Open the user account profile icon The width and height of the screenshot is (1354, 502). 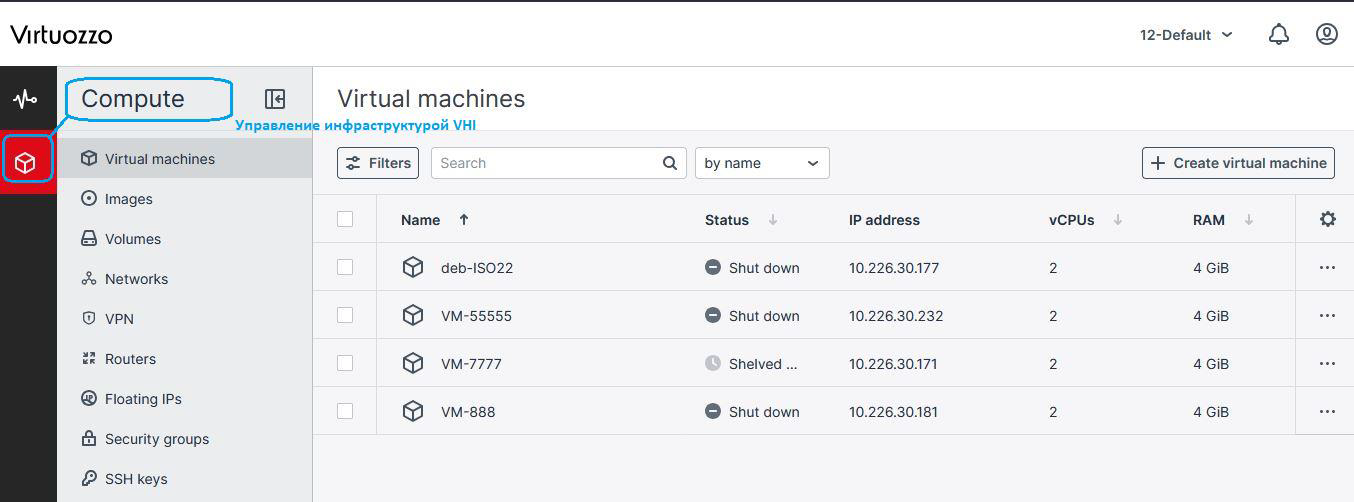click(1326, 35)
